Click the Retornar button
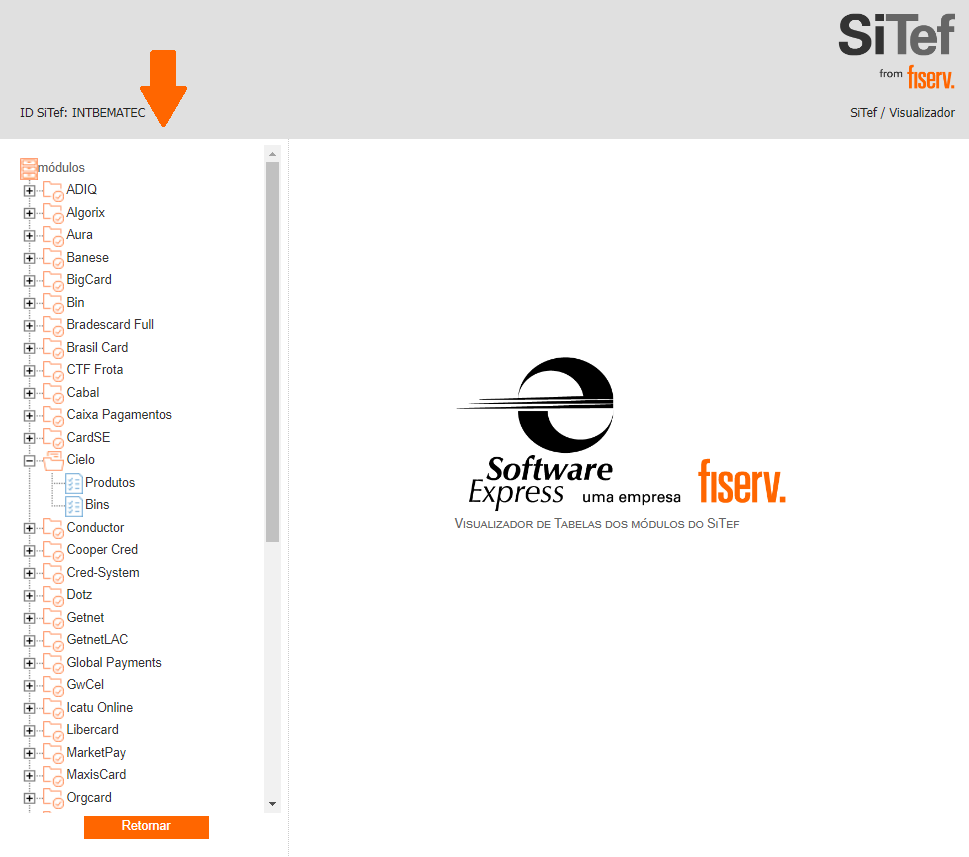Image resolution: width=969 pixels, height=857 pixels. pos(146,827)
